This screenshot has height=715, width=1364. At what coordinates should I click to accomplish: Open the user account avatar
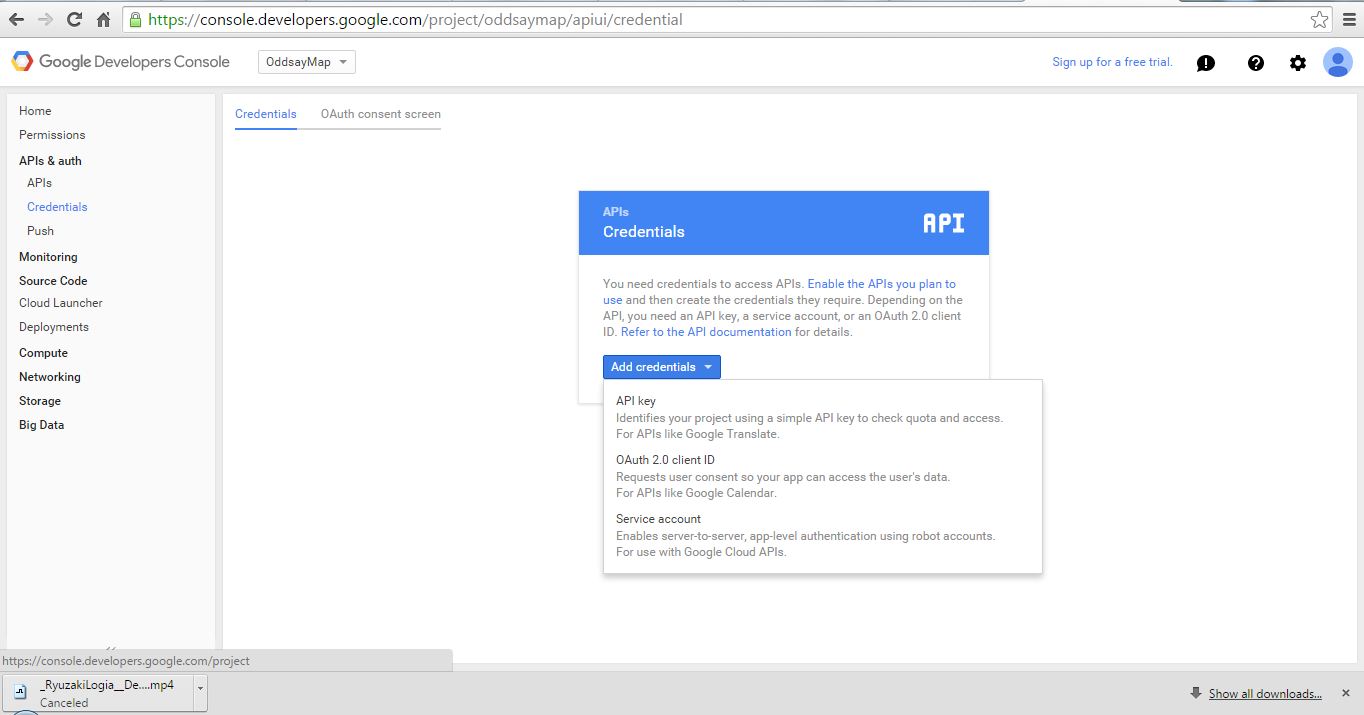(x=1338, y=62)
